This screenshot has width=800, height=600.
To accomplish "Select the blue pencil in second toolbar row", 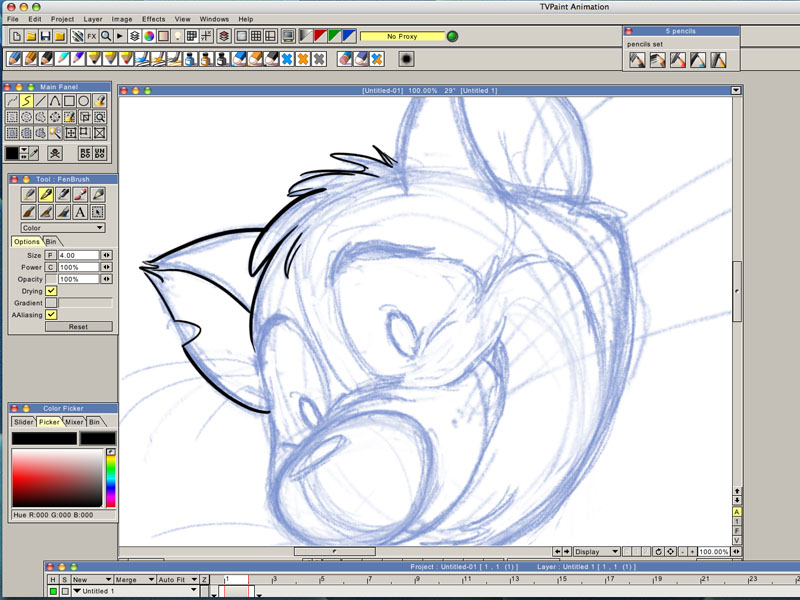I will coord(15,59).
